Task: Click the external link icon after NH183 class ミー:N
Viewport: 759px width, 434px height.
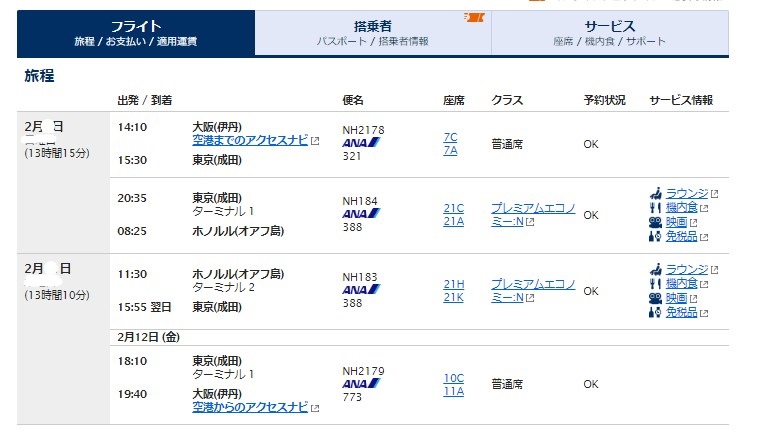Action: 530,298
